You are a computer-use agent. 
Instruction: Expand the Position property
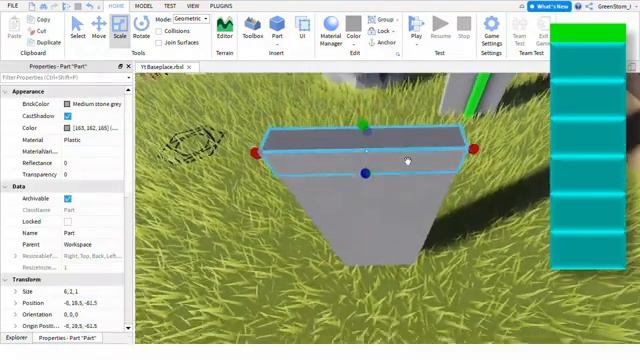pos(15,303)
